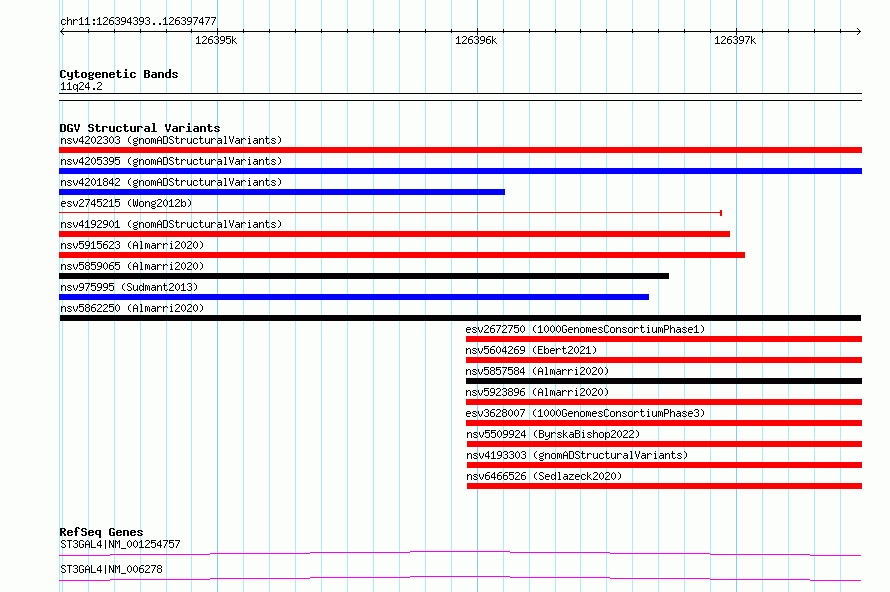Screen dimensions: 890x592
Task: Click the magenta ST3GAL4 NM_006278 transcript line
Action: point(460,578)
